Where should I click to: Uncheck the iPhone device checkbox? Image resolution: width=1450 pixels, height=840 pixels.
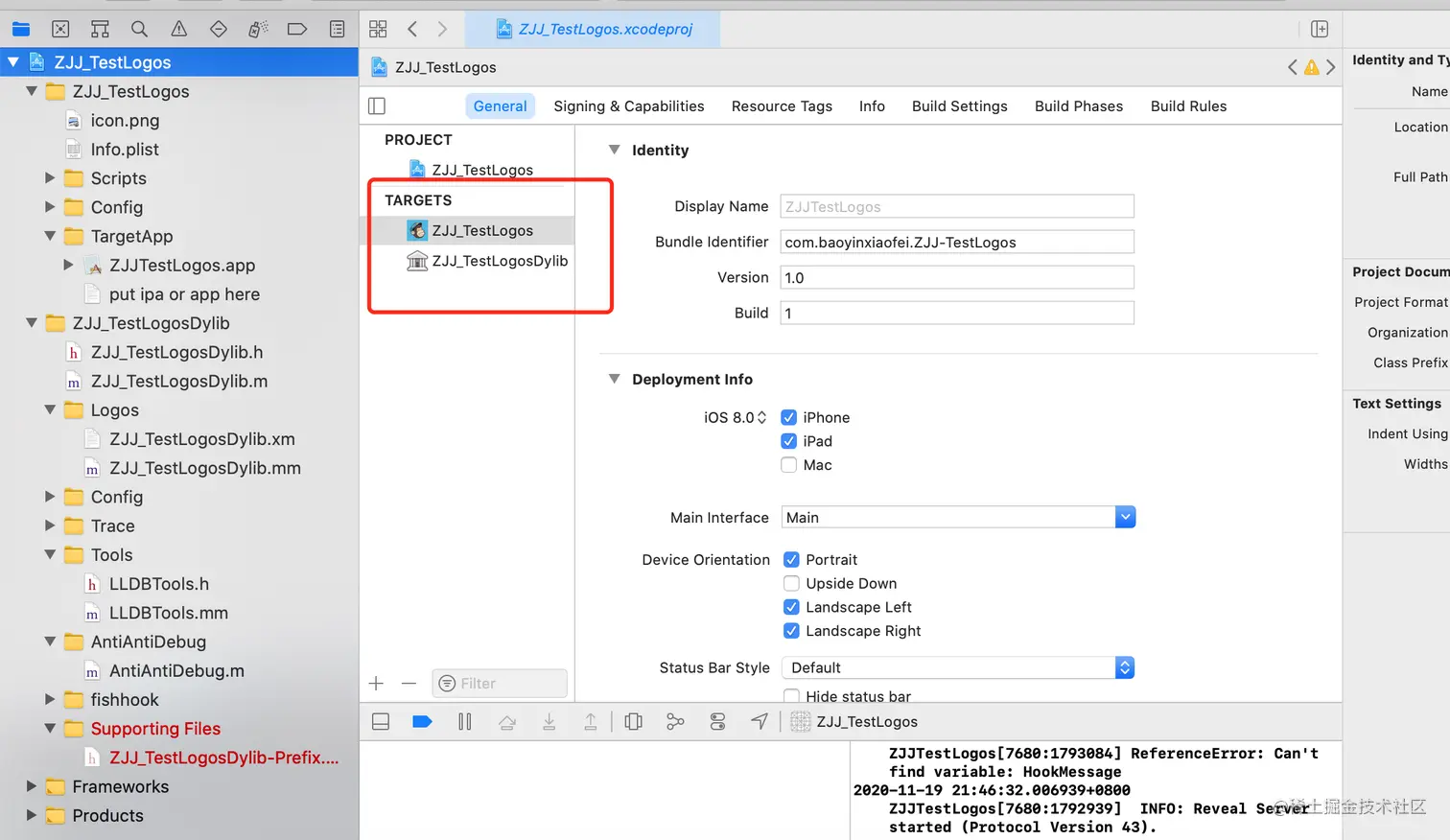[x=788, y=417]
